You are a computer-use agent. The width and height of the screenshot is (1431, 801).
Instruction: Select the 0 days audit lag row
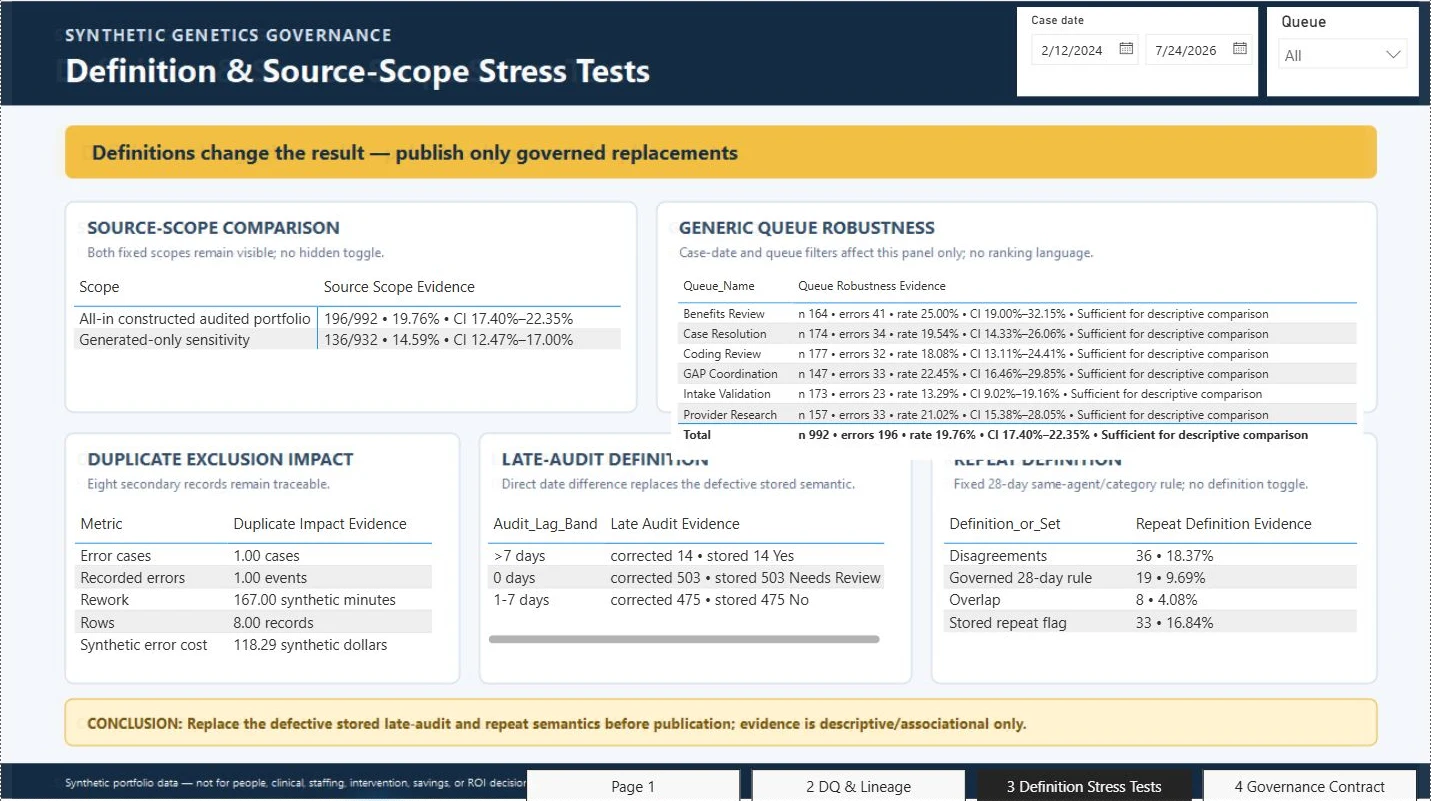click(x=687, y=578)
